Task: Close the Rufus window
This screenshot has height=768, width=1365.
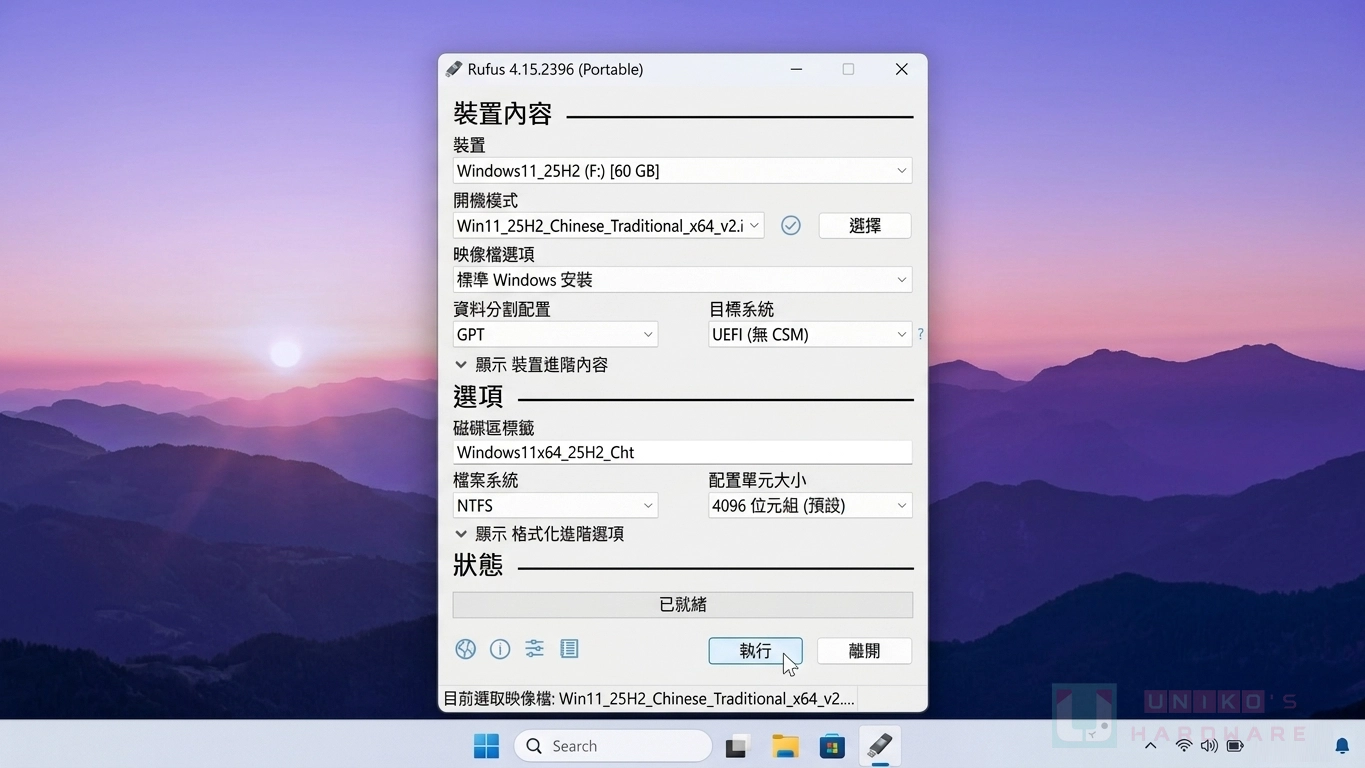Action: point(902,69)
